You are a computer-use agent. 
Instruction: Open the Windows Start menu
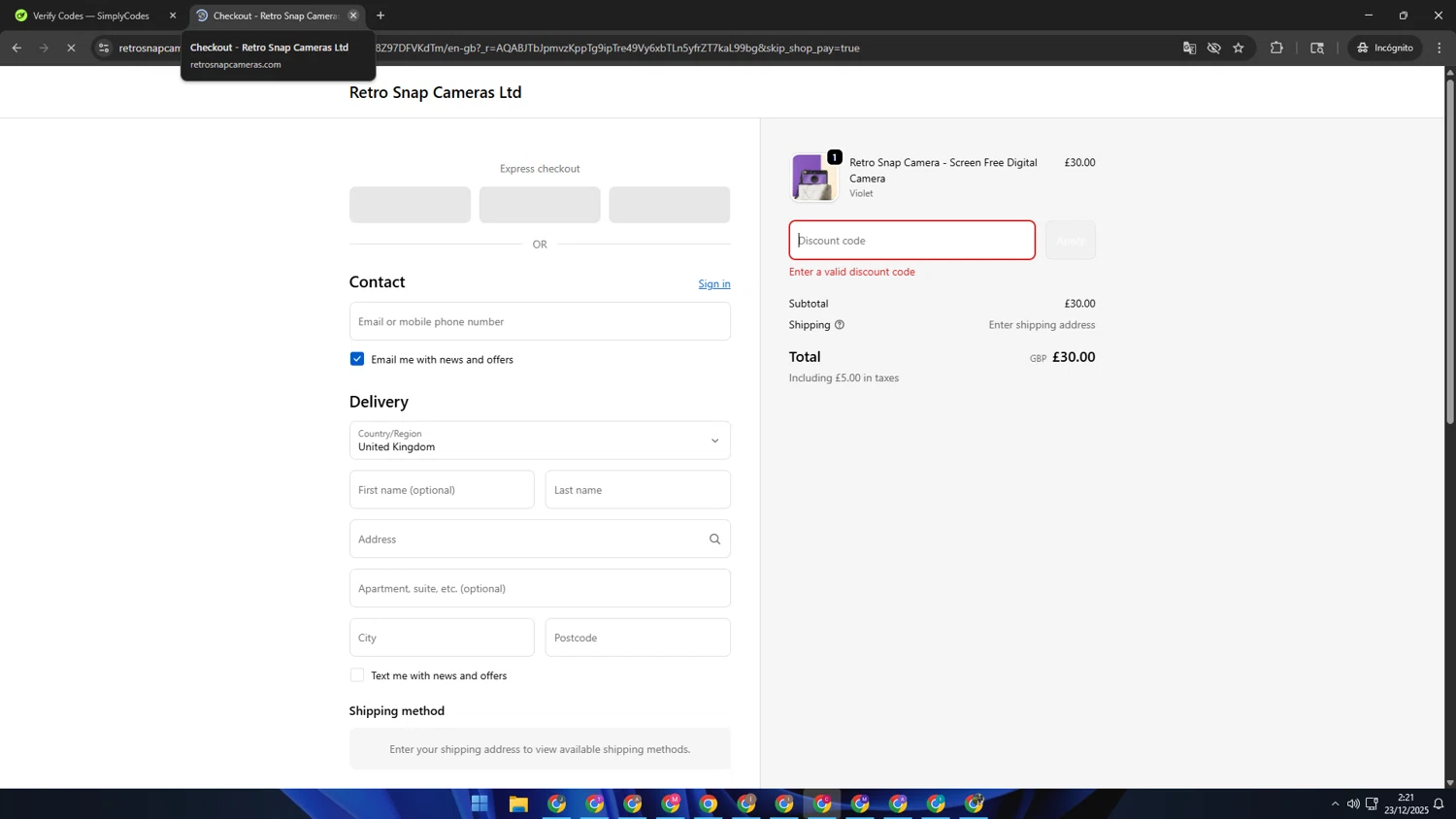pyautogui.click(x=480, y=803)
